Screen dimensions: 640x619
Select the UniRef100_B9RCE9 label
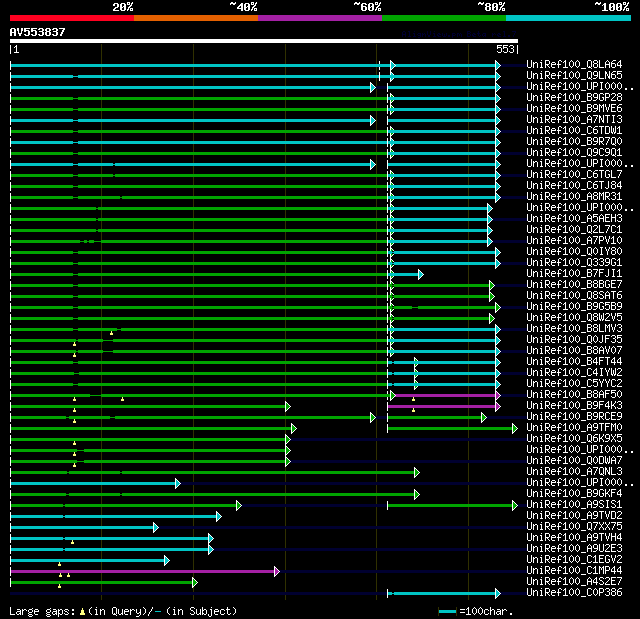(574, 417)
